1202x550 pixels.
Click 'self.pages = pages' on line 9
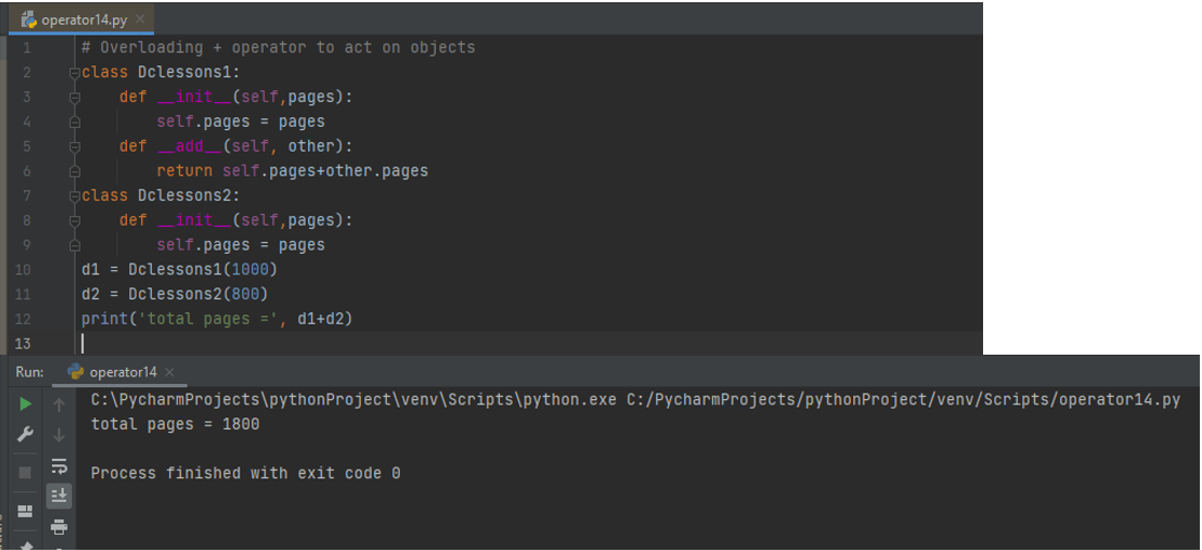(x=240, y=245)
